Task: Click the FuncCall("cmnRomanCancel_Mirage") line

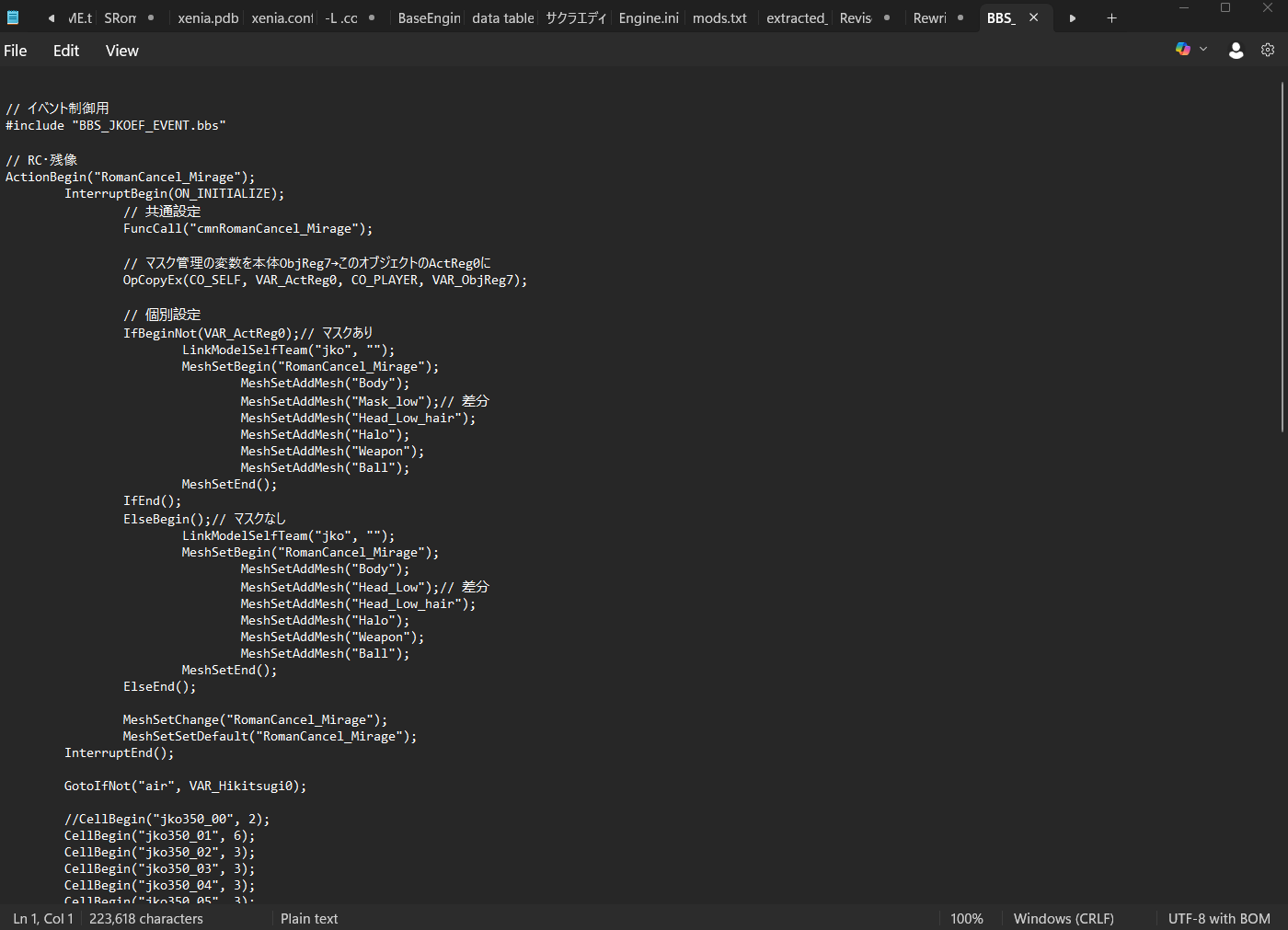Action: [248, 228]
